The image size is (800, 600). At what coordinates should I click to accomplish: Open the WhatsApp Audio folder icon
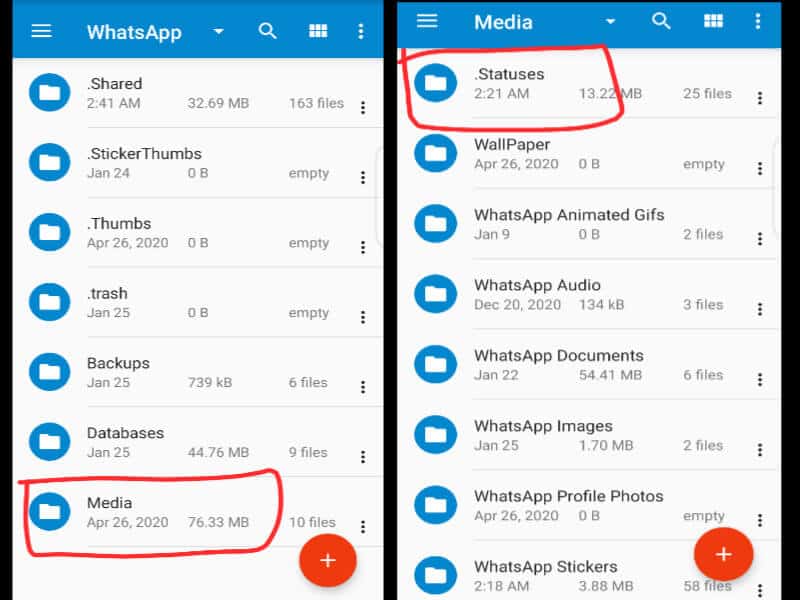[436, 294]
